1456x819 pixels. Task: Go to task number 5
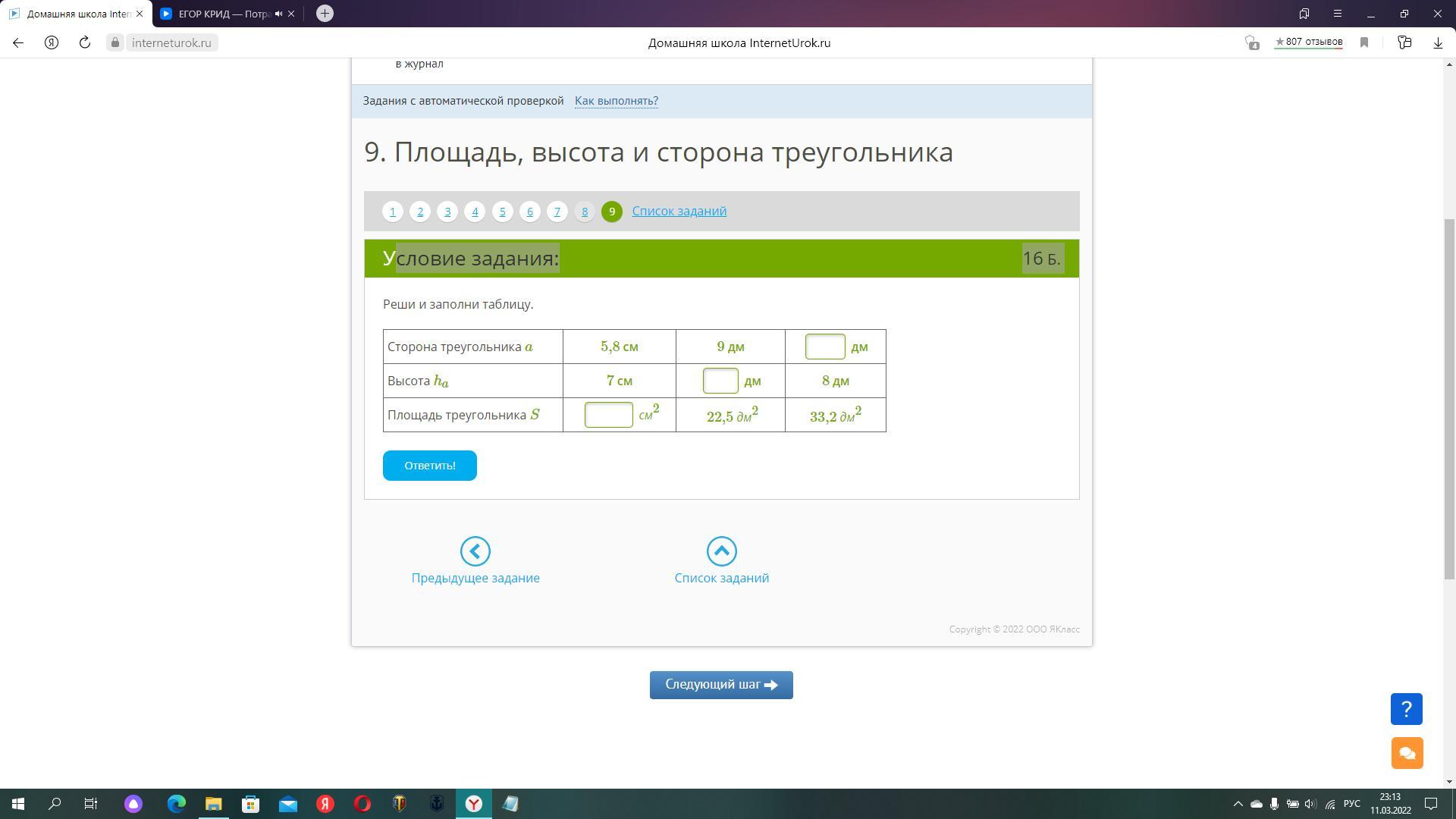502,212
